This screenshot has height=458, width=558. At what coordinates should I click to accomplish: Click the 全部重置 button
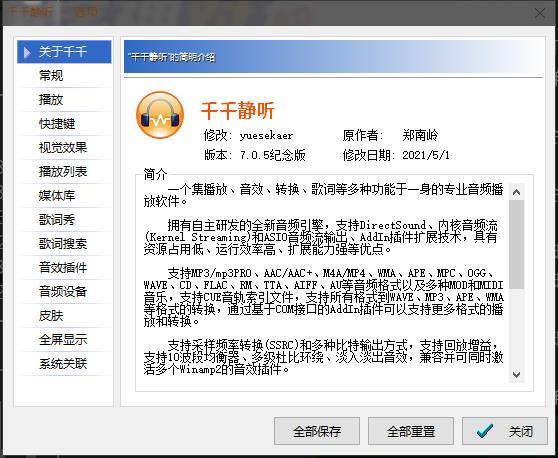pos(411,431)
